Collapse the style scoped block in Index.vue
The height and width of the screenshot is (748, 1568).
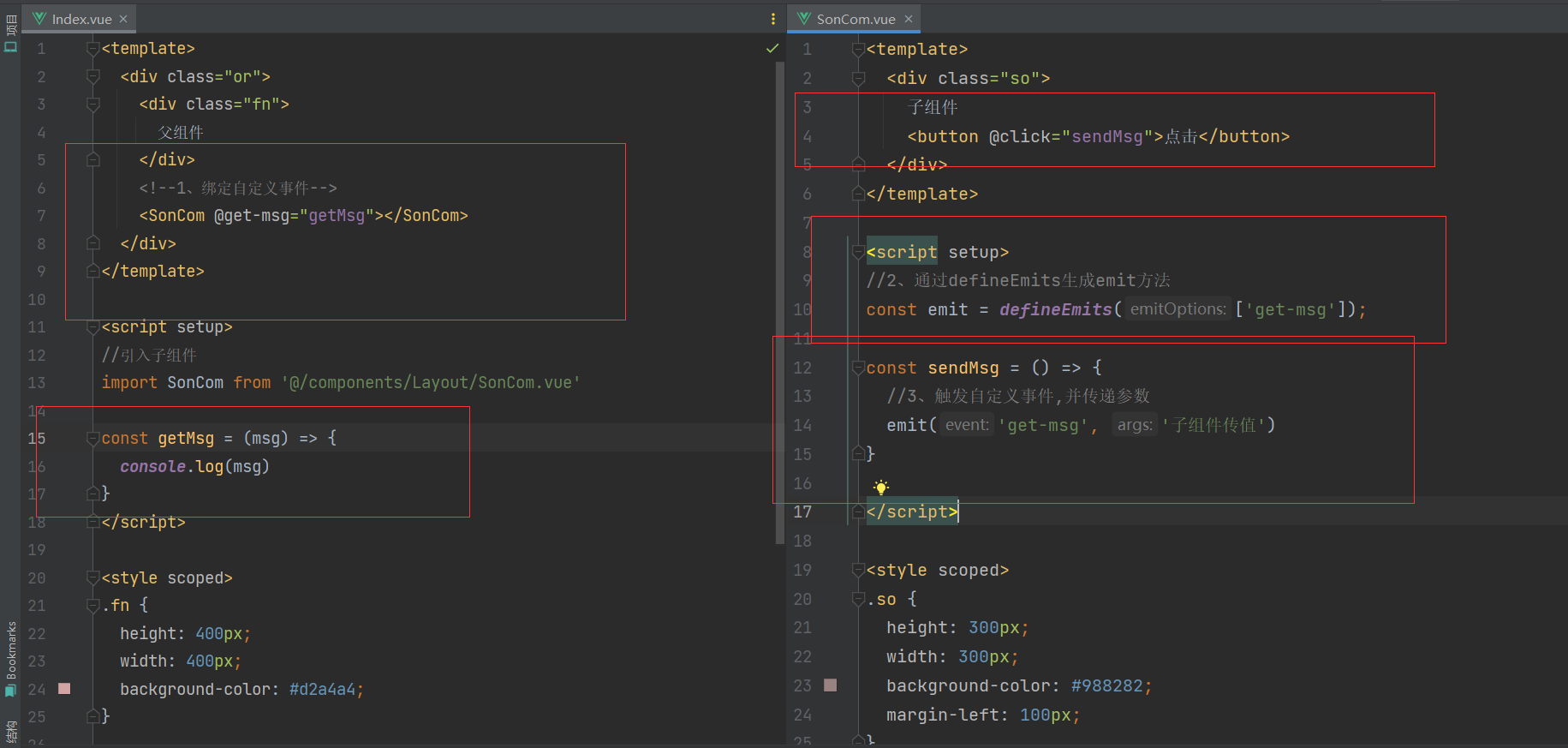point(93,577)
